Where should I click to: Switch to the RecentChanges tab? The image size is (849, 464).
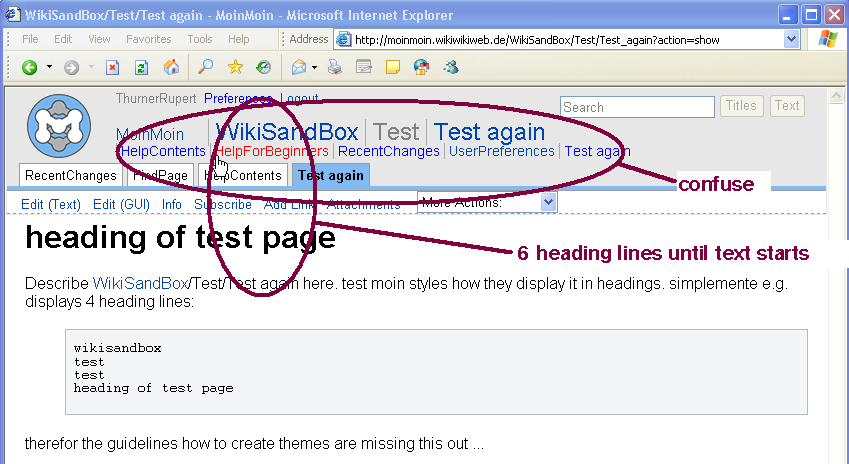70,175
